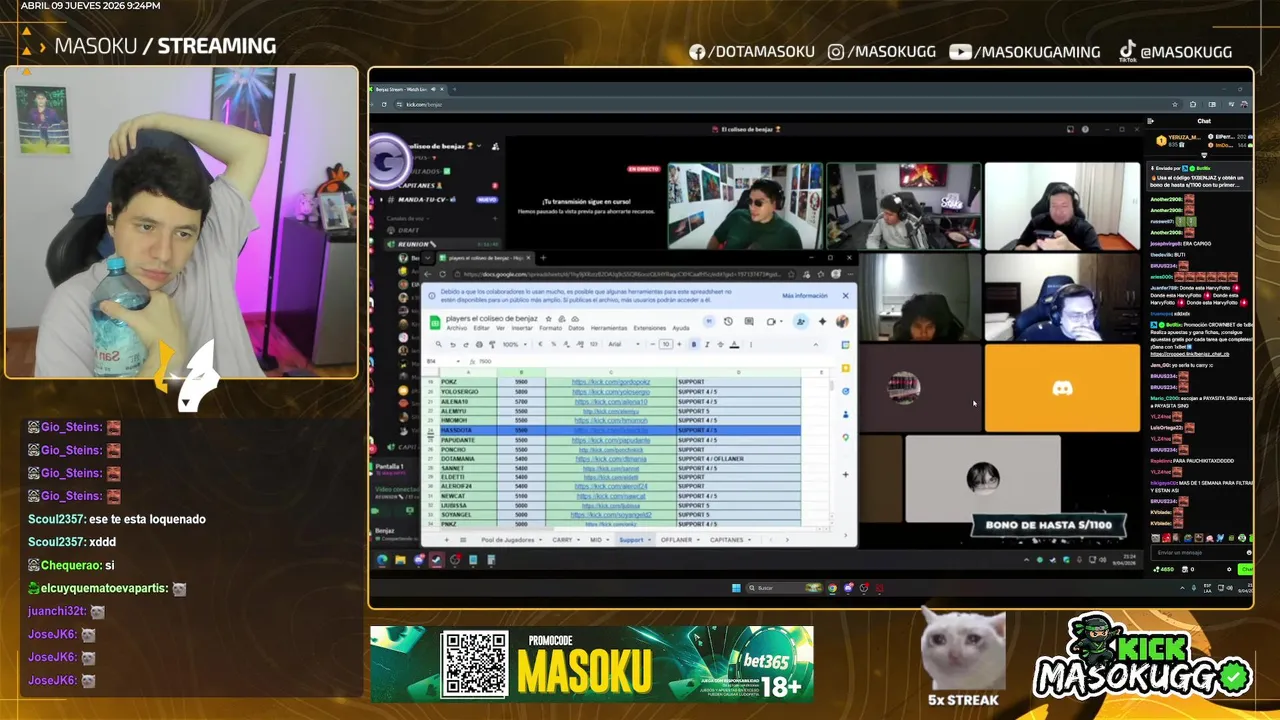
Task: Open new tab in spreadsheet browser window
Action: [543, 258]
